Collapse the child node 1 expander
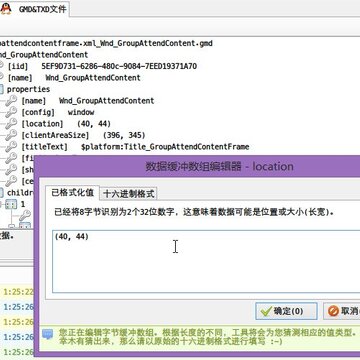Viewport: 360px width, 360px height. 1,204
